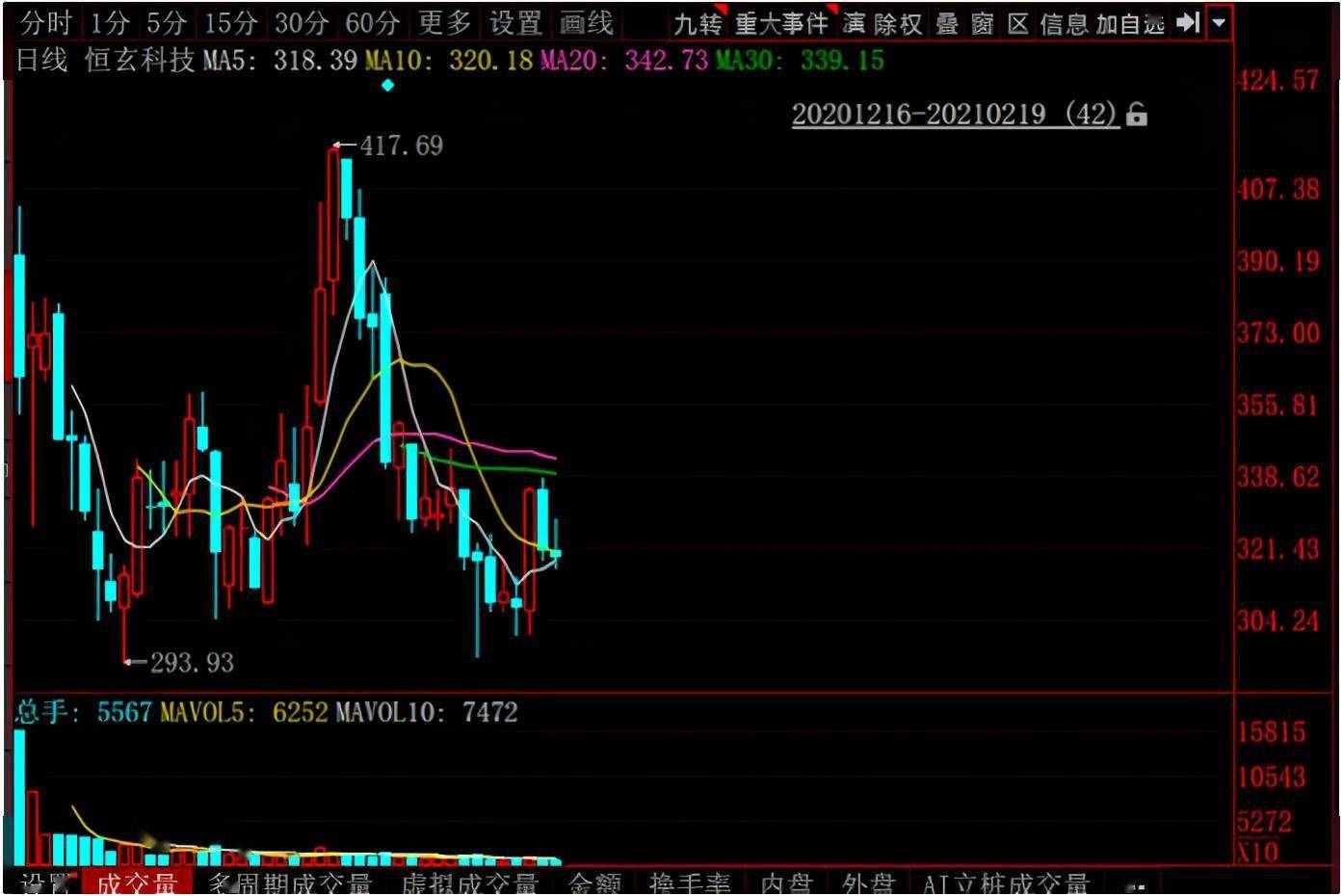Click the 373.00 price axis label

(1277, 333)
